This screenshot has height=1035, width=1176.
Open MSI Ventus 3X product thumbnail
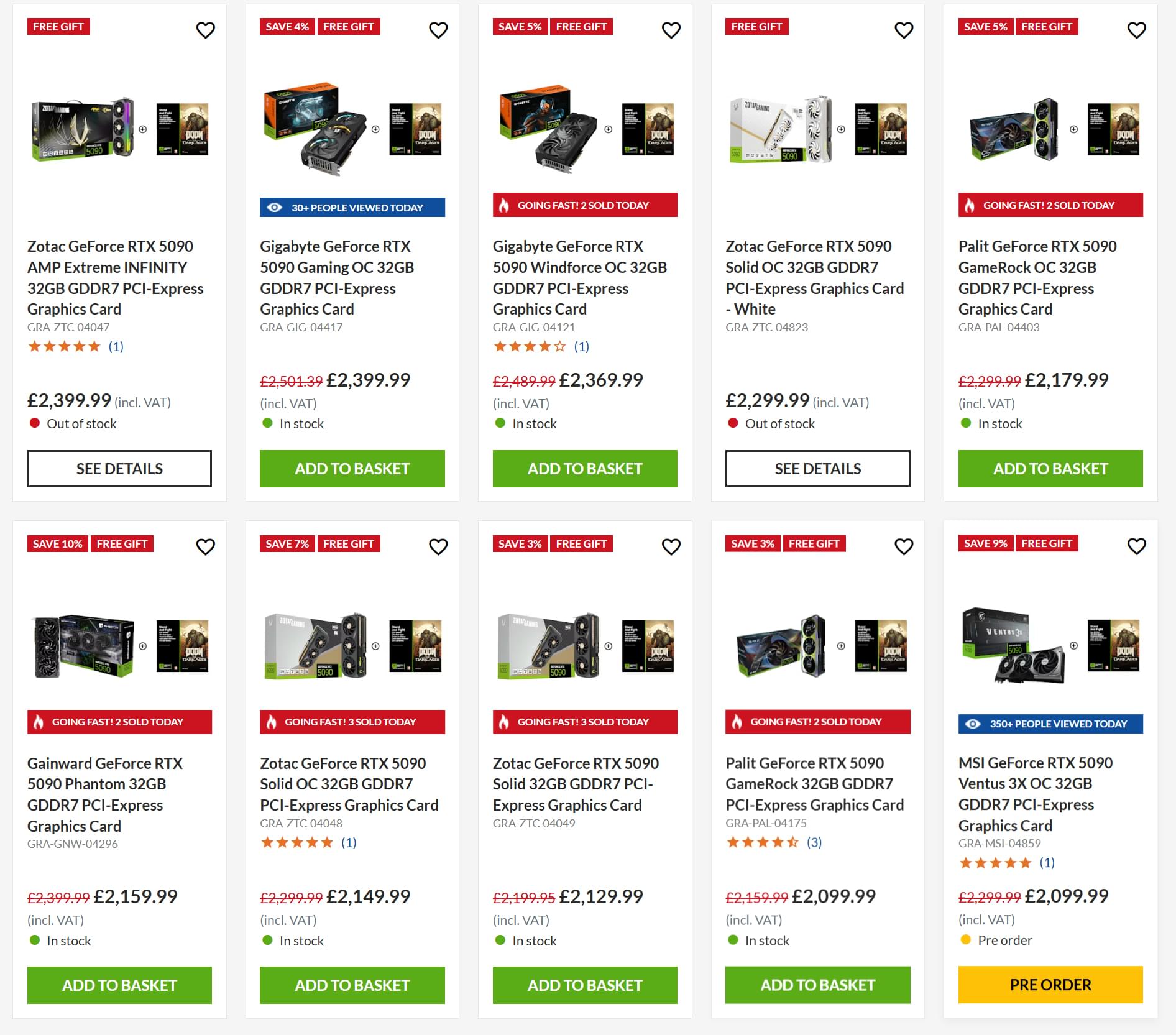(x=1050, y=645)
